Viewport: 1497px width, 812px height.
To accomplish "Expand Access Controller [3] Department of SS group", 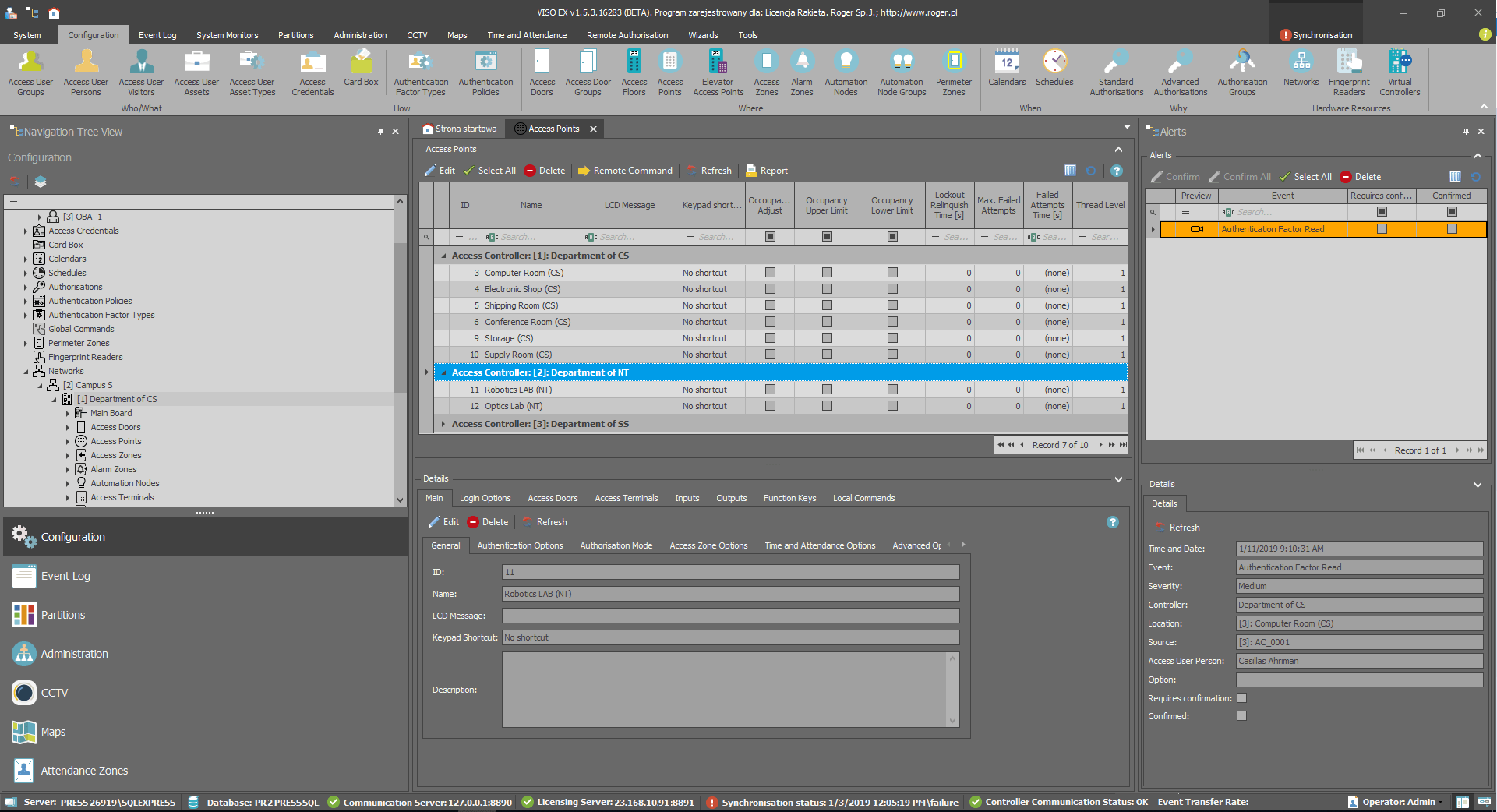I will point(443,424).
